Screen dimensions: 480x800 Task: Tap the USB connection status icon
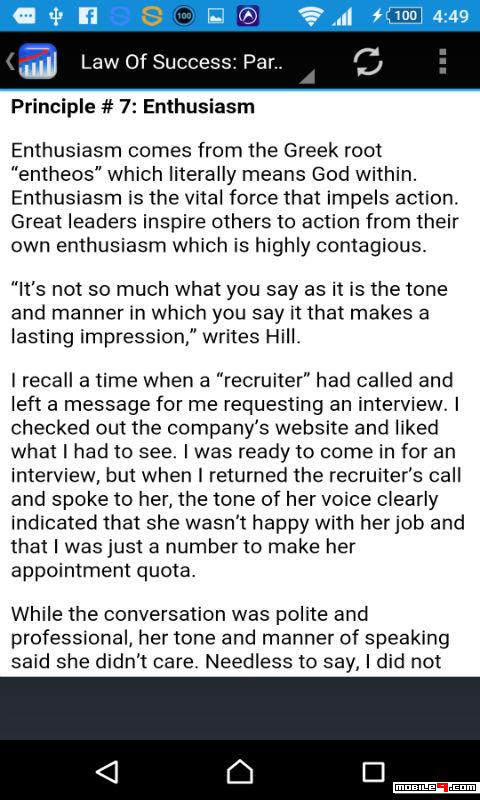(x=56, y=17)
